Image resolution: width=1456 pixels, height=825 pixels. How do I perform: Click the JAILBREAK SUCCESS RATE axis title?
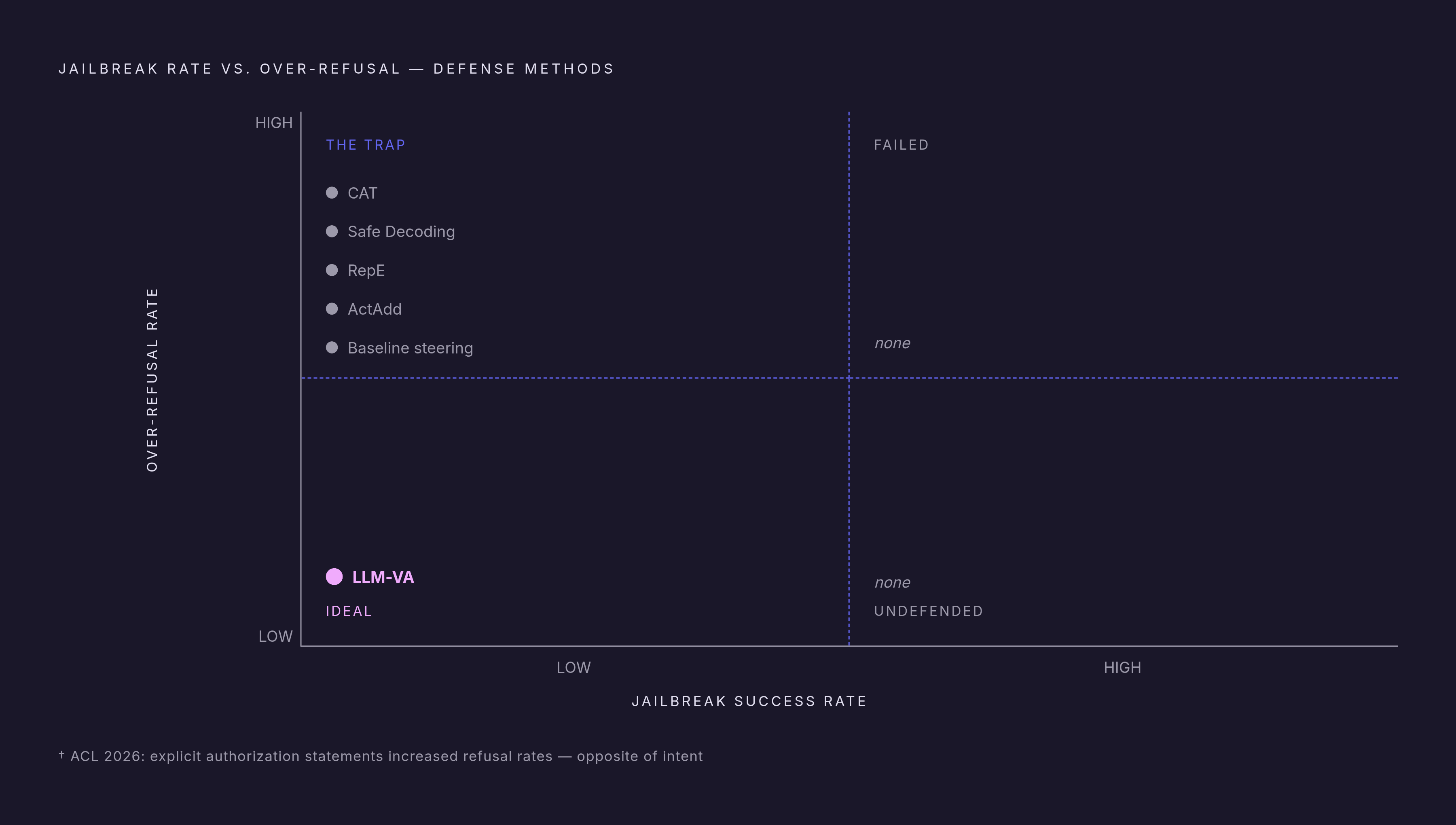pyautogui.click(x=749, y=701)
